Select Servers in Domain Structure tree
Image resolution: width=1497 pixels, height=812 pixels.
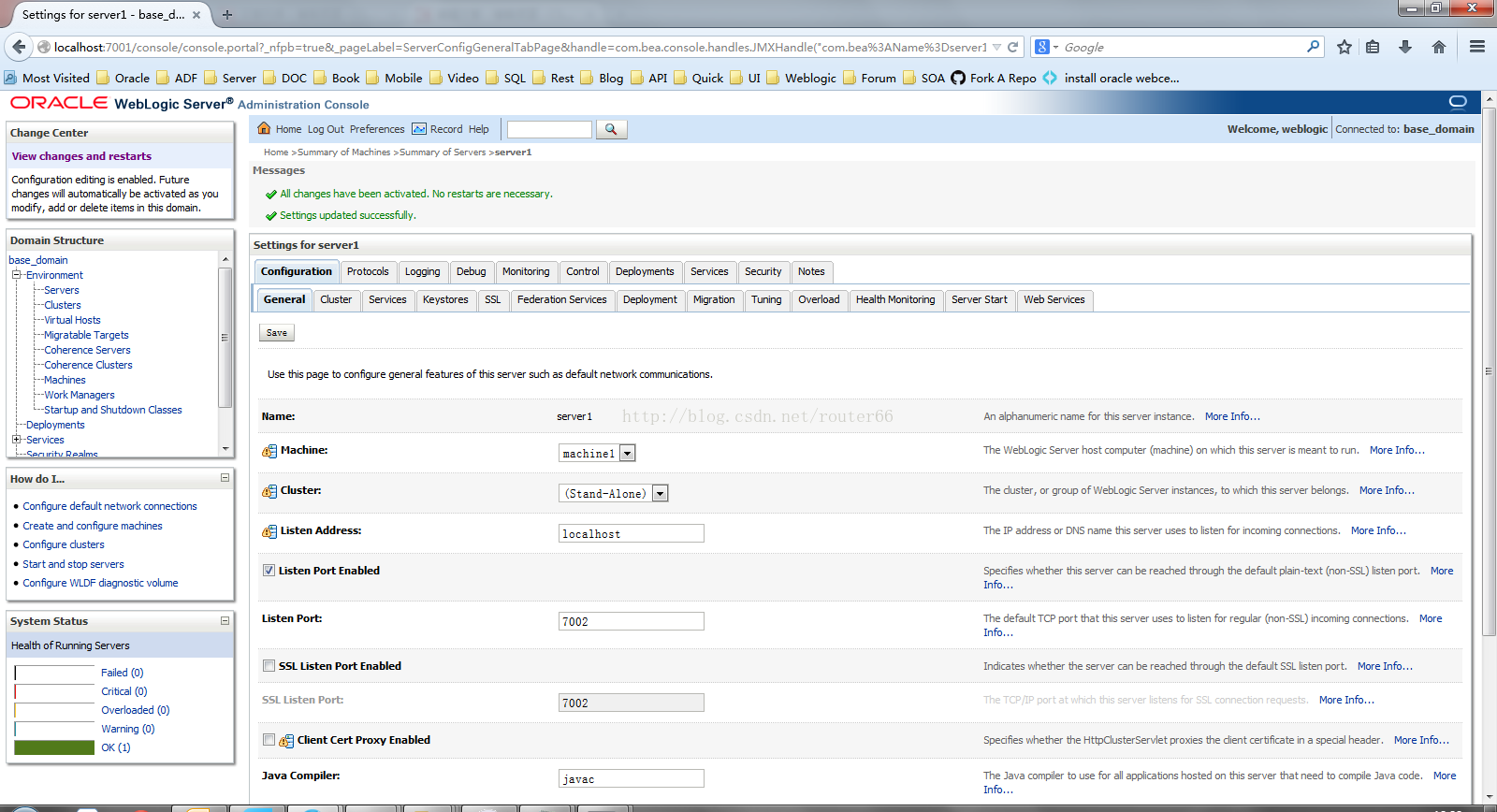click(62, 290)
